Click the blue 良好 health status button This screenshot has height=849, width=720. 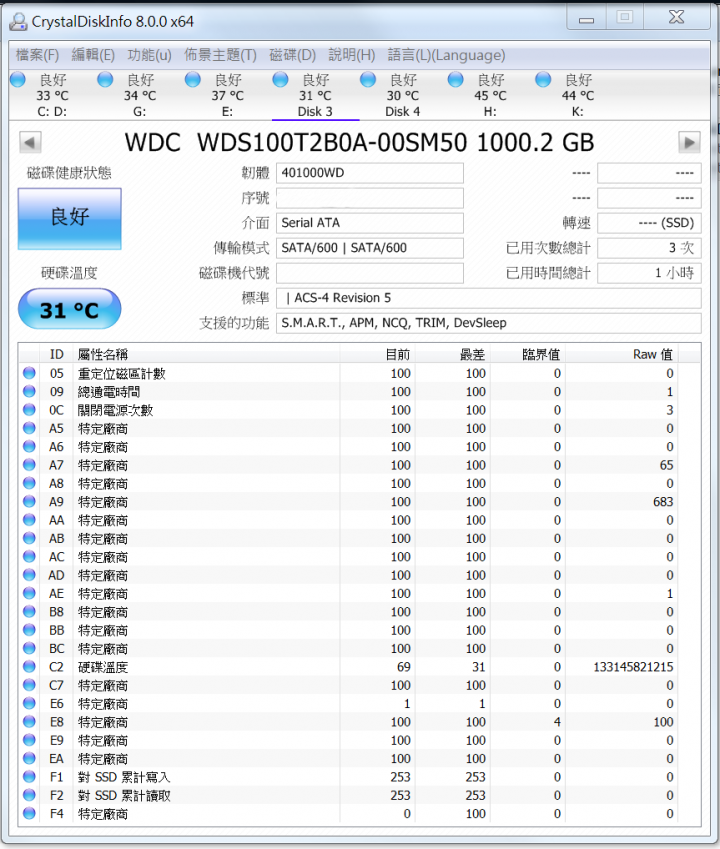tap(69, 219)
